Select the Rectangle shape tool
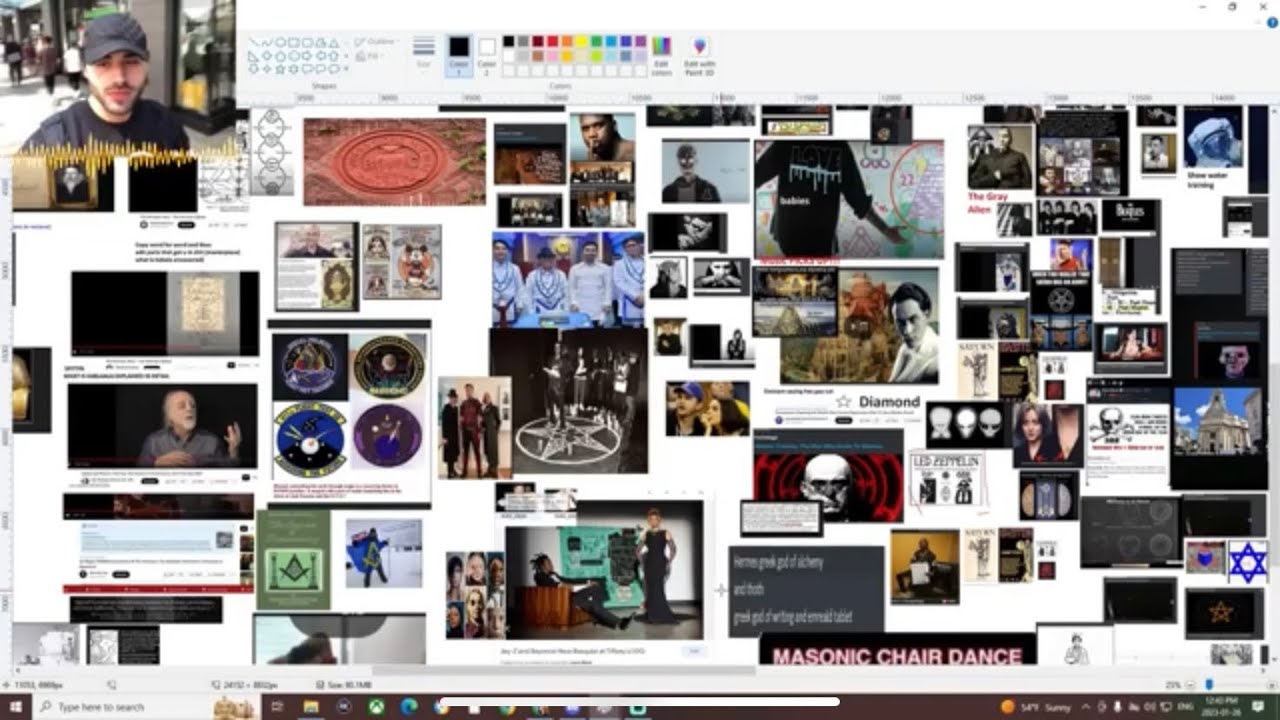1280x720 pixels. [x=293, y=43]
